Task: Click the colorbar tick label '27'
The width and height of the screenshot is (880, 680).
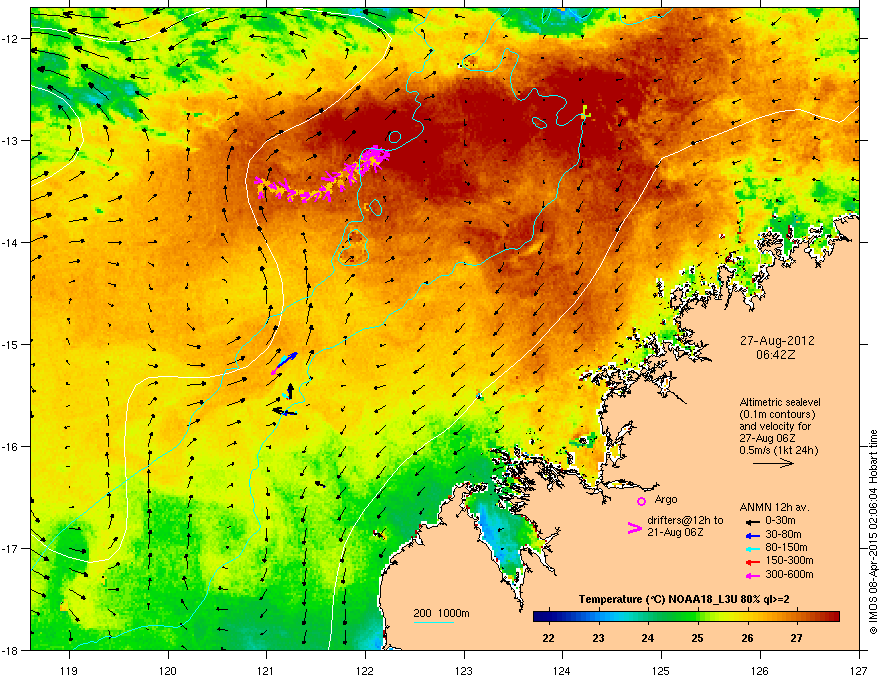Action: click(x=796, y=638)
